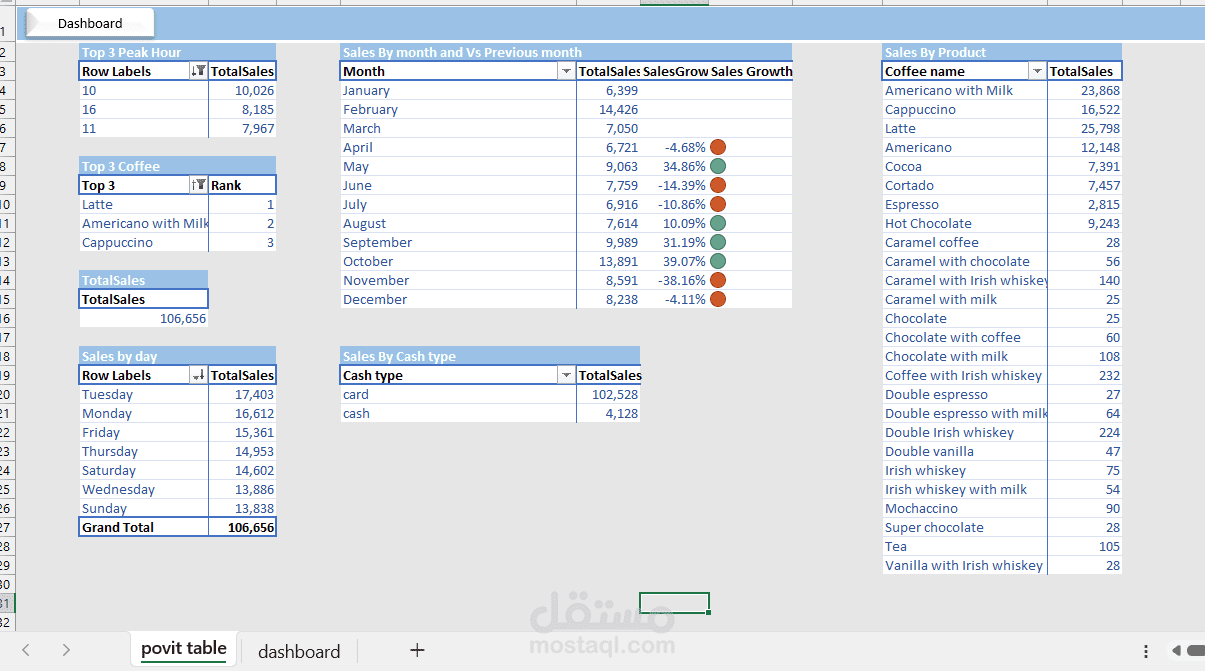Click December's red growth indicator circle

coord(717,299)
